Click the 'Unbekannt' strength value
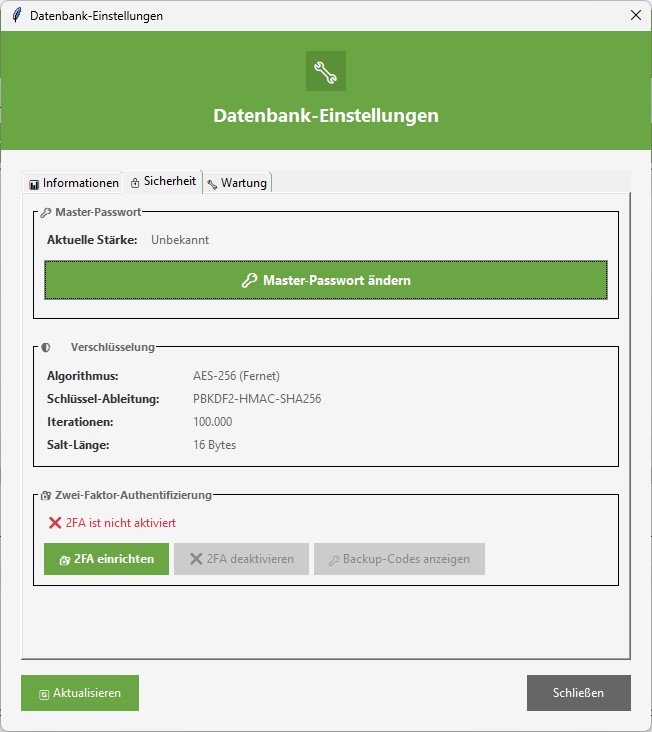 coord(180,240)
